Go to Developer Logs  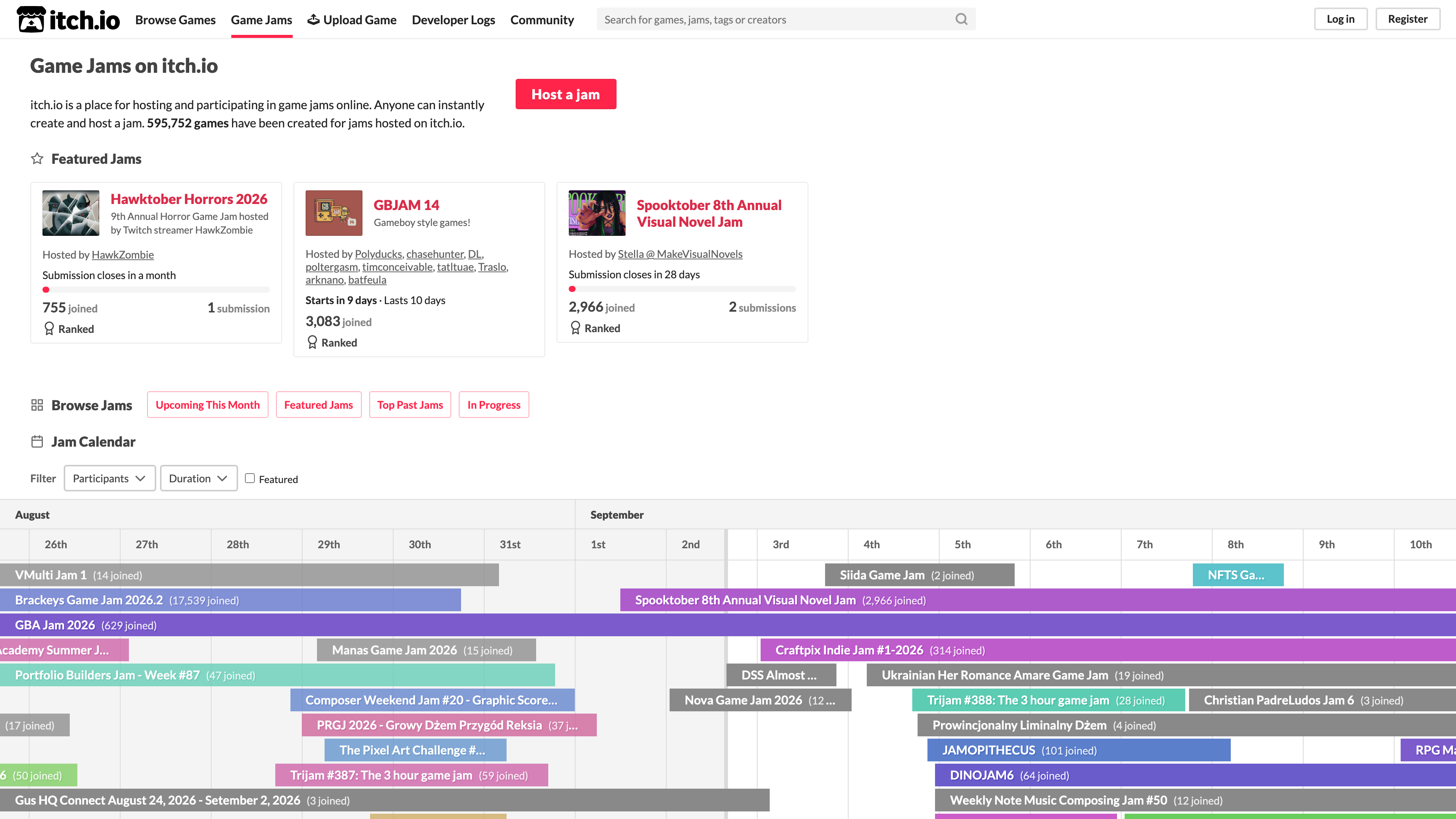coord(453,20)
